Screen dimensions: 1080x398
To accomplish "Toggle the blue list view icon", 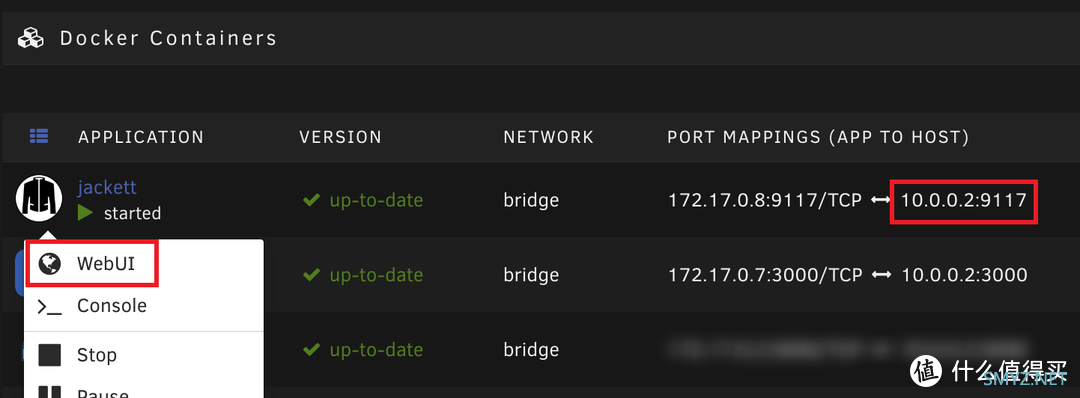I will [x=39, y=136].
